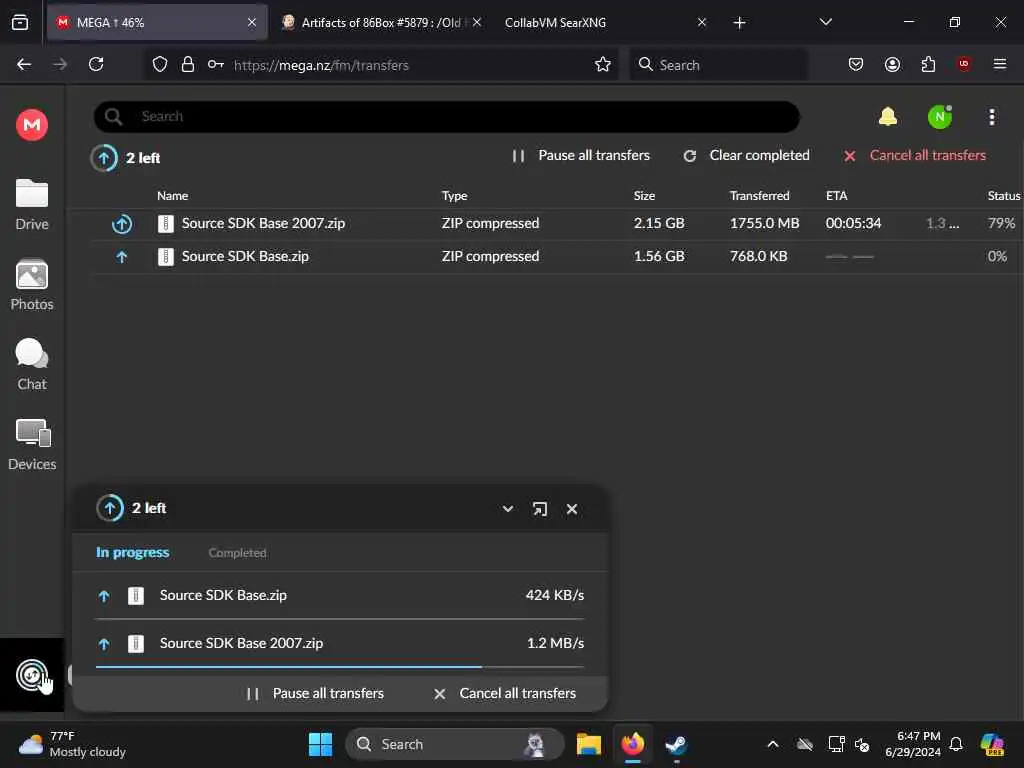Open the Devices section
Viewport: 1024px width, 768px height.
point(31,445)
